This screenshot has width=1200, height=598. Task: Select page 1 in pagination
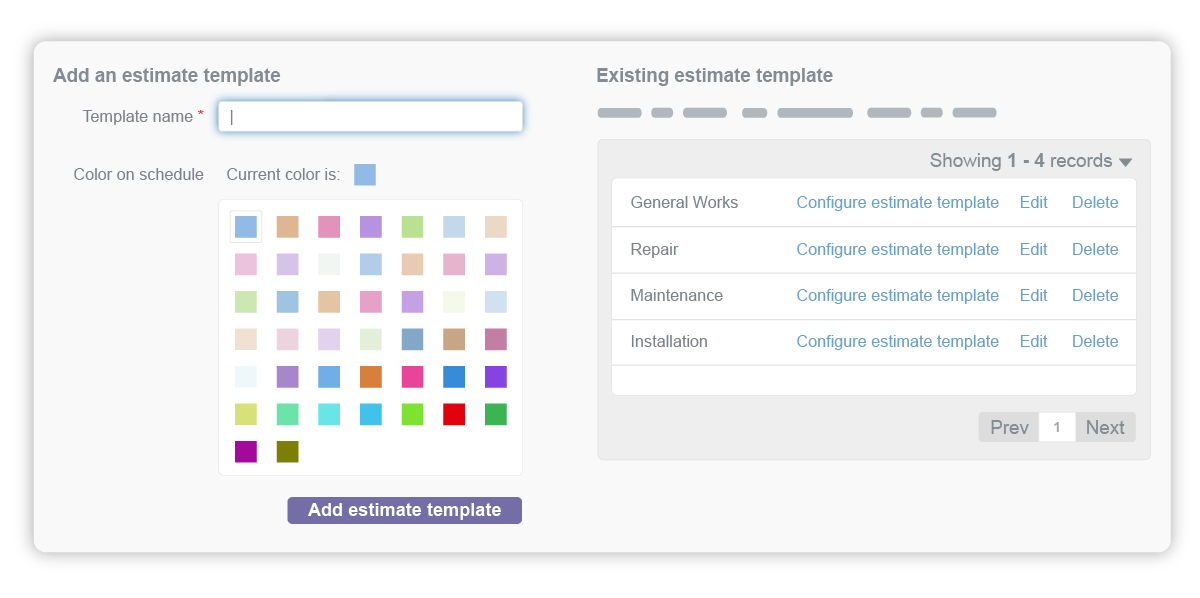(x=1057, y=427)
